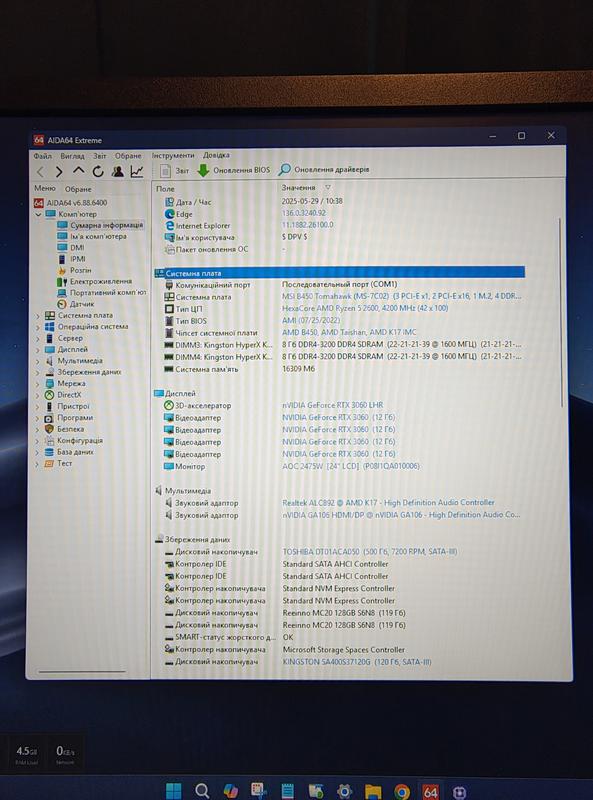The height and width of the screenshot is (800, 593).
Task: Open the MSI B450 Tomahawk motherboard link
Action: (402, 296)
